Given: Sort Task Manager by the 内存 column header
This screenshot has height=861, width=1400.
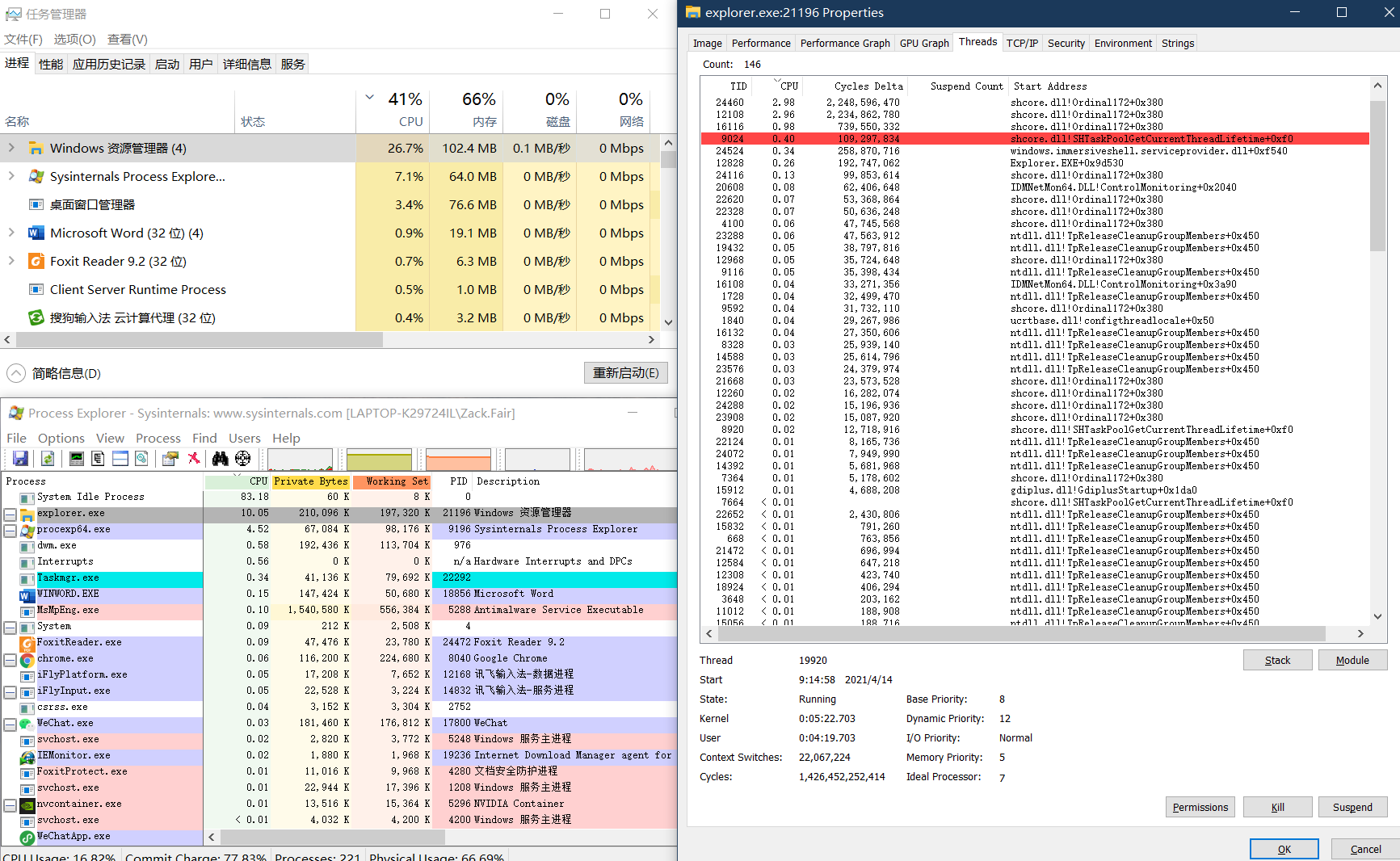Looking at the screenshot, I should [x=466, y=111].
